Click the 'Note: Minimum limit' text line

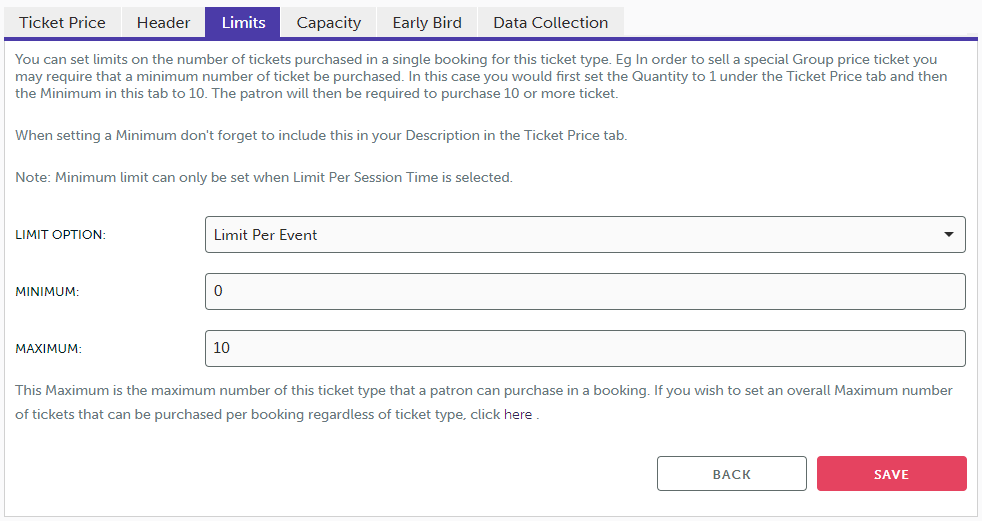click(x=264, y=178)
